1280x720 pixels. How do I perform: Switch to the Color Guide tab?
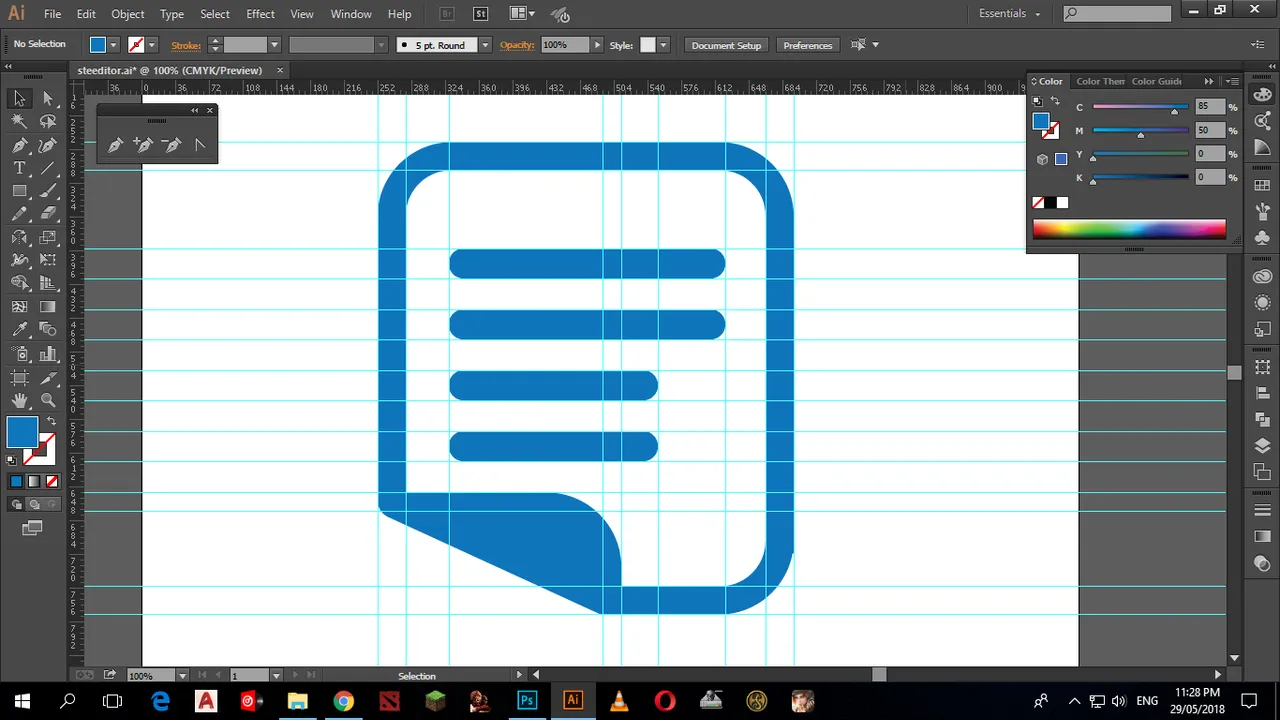(x=1157, y=81)
